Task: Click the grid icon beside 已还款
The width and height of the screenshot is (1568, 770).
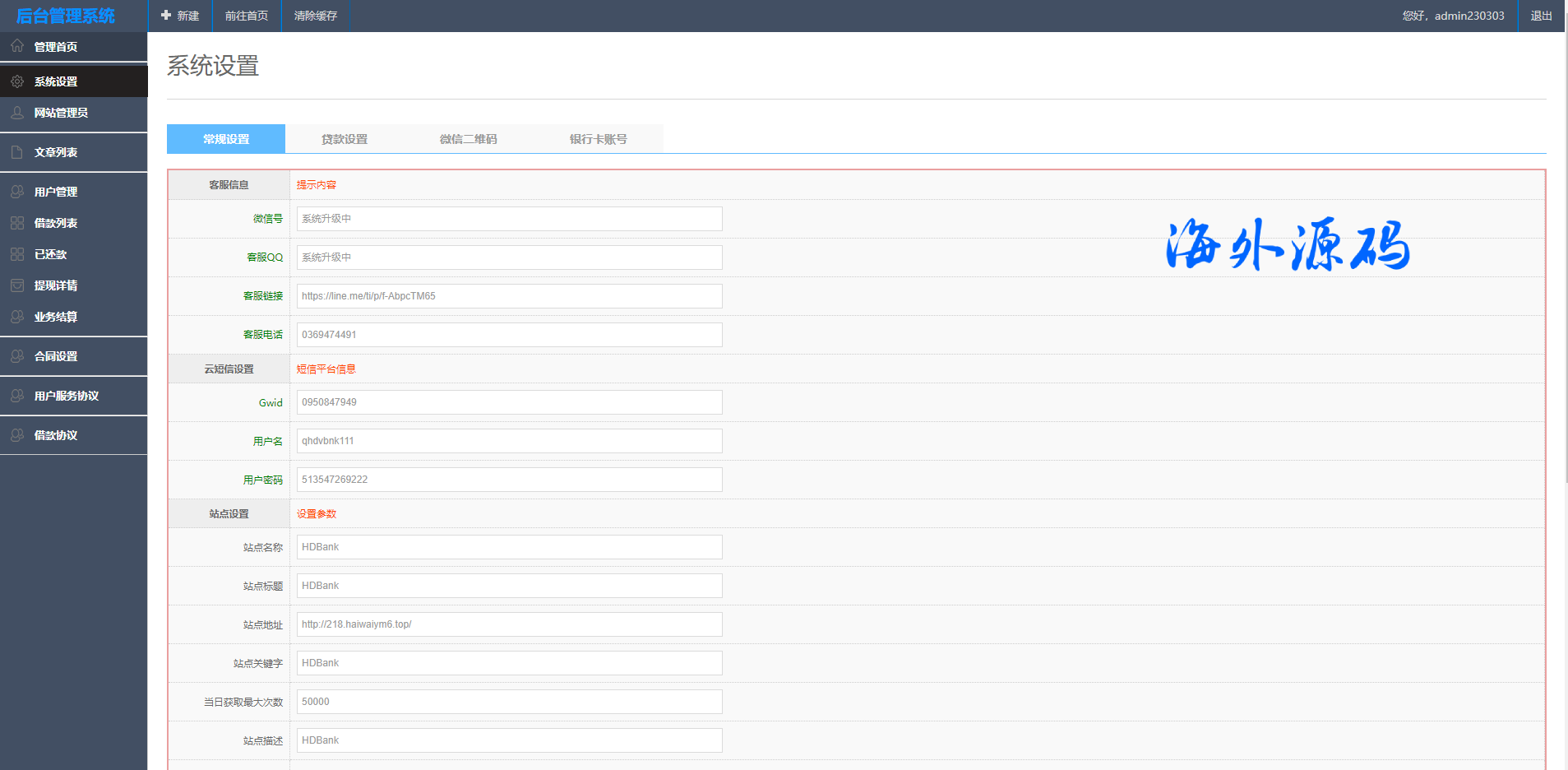Action: (x=17, y=254)
